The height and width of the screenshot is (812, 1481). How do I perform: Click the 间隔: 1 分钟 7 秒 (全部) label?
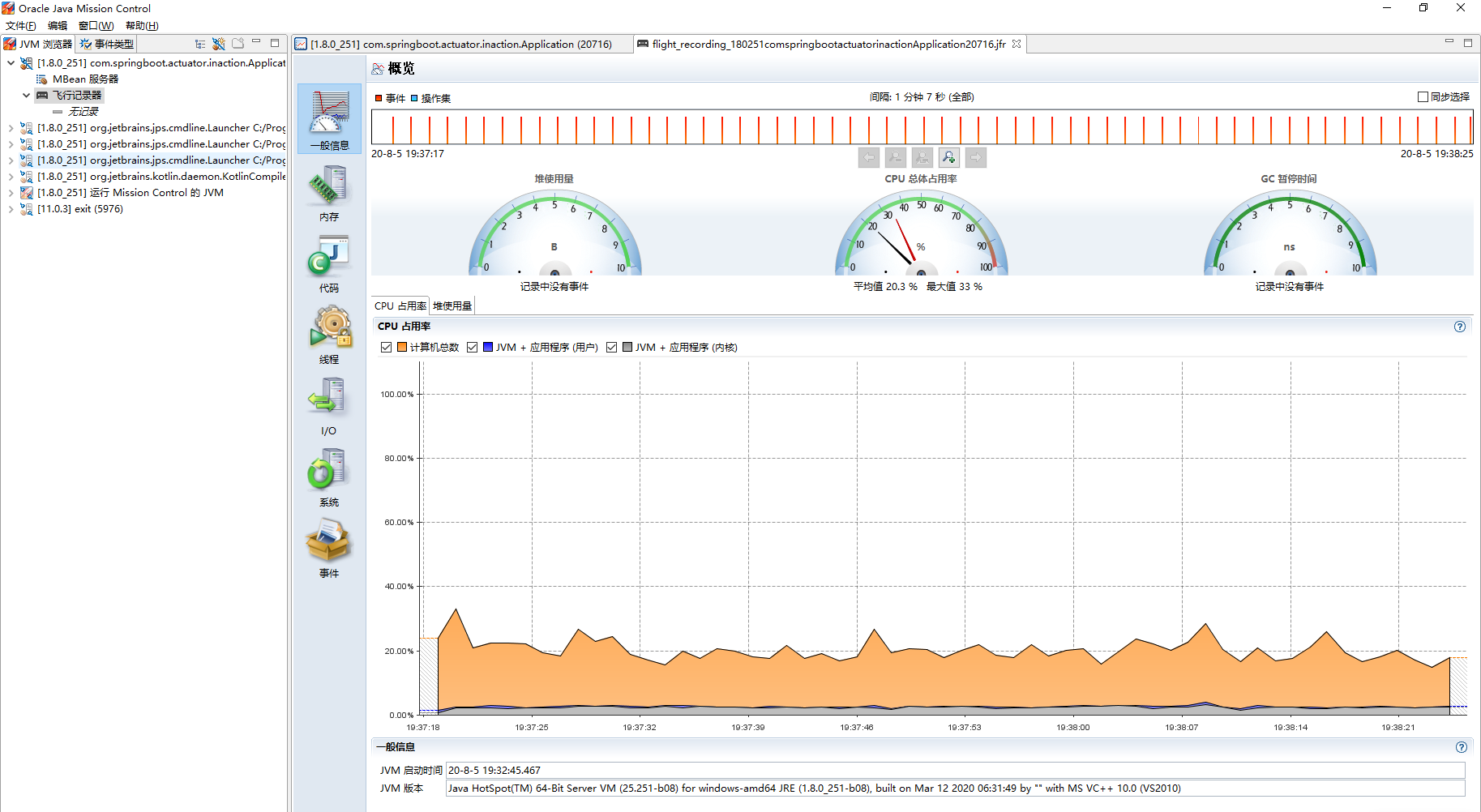(x=922, y=96)
